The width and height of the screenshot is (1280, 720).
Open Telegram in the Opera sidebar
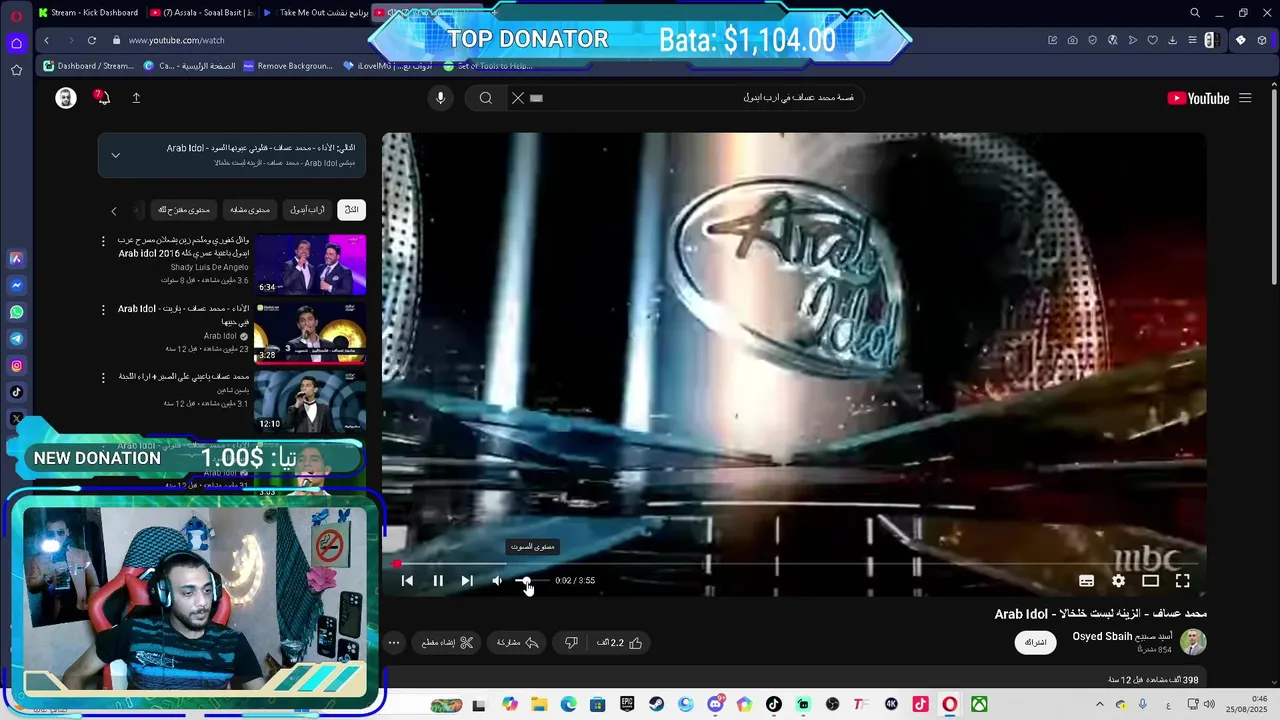[x=16, y=339]
